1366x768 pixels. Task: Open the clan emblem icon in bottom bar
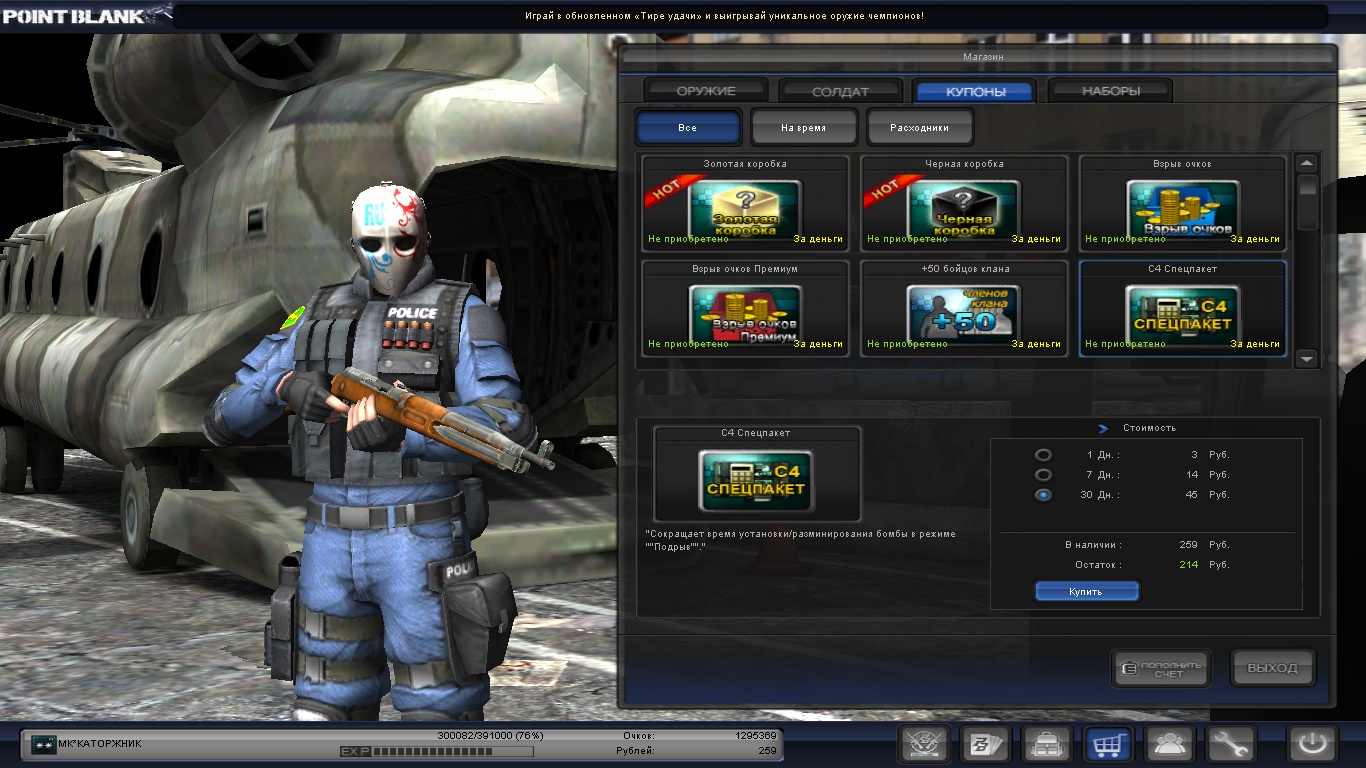coord(924,744)
